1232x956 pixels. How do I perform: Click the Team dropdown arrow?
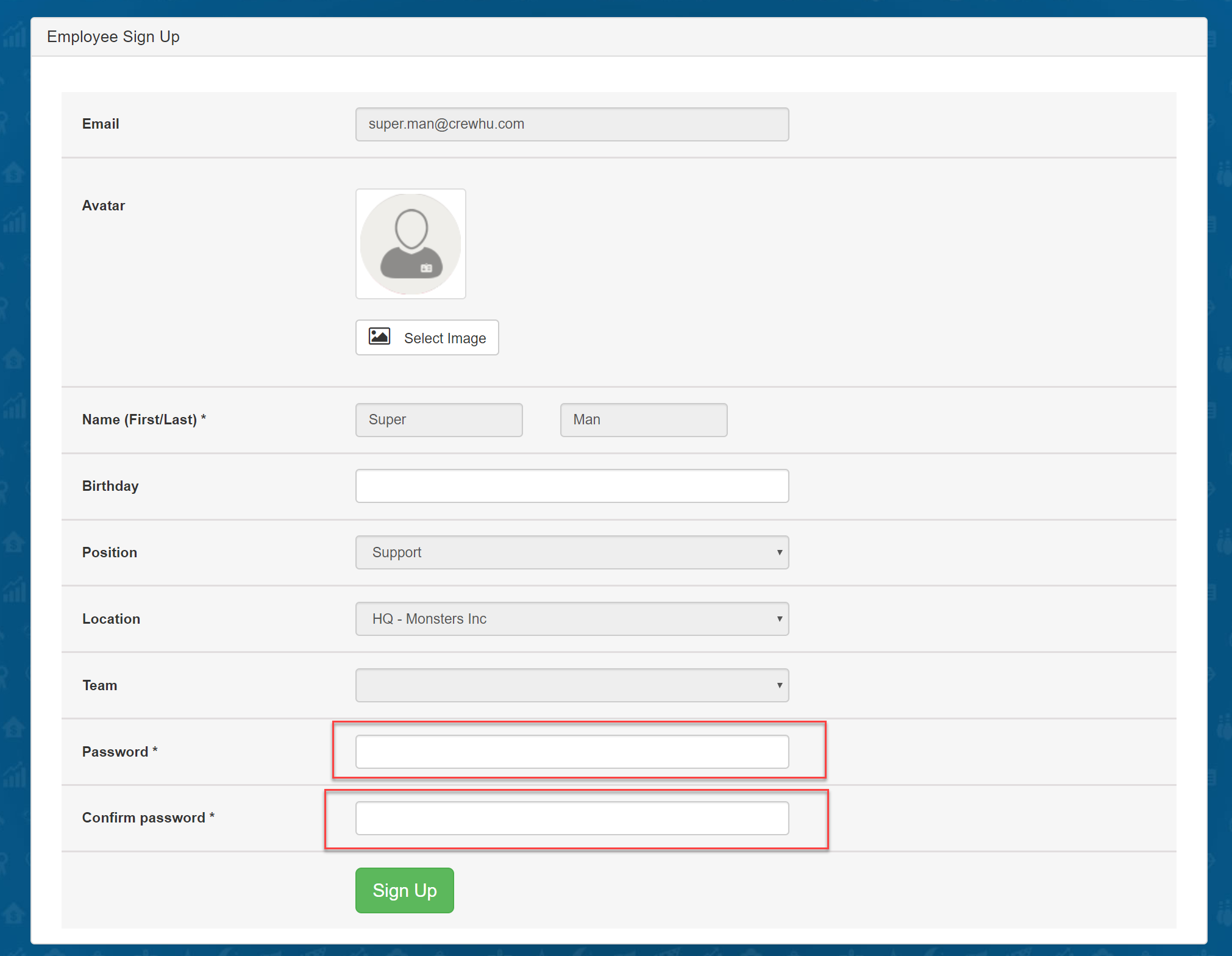tap(779, 685)
